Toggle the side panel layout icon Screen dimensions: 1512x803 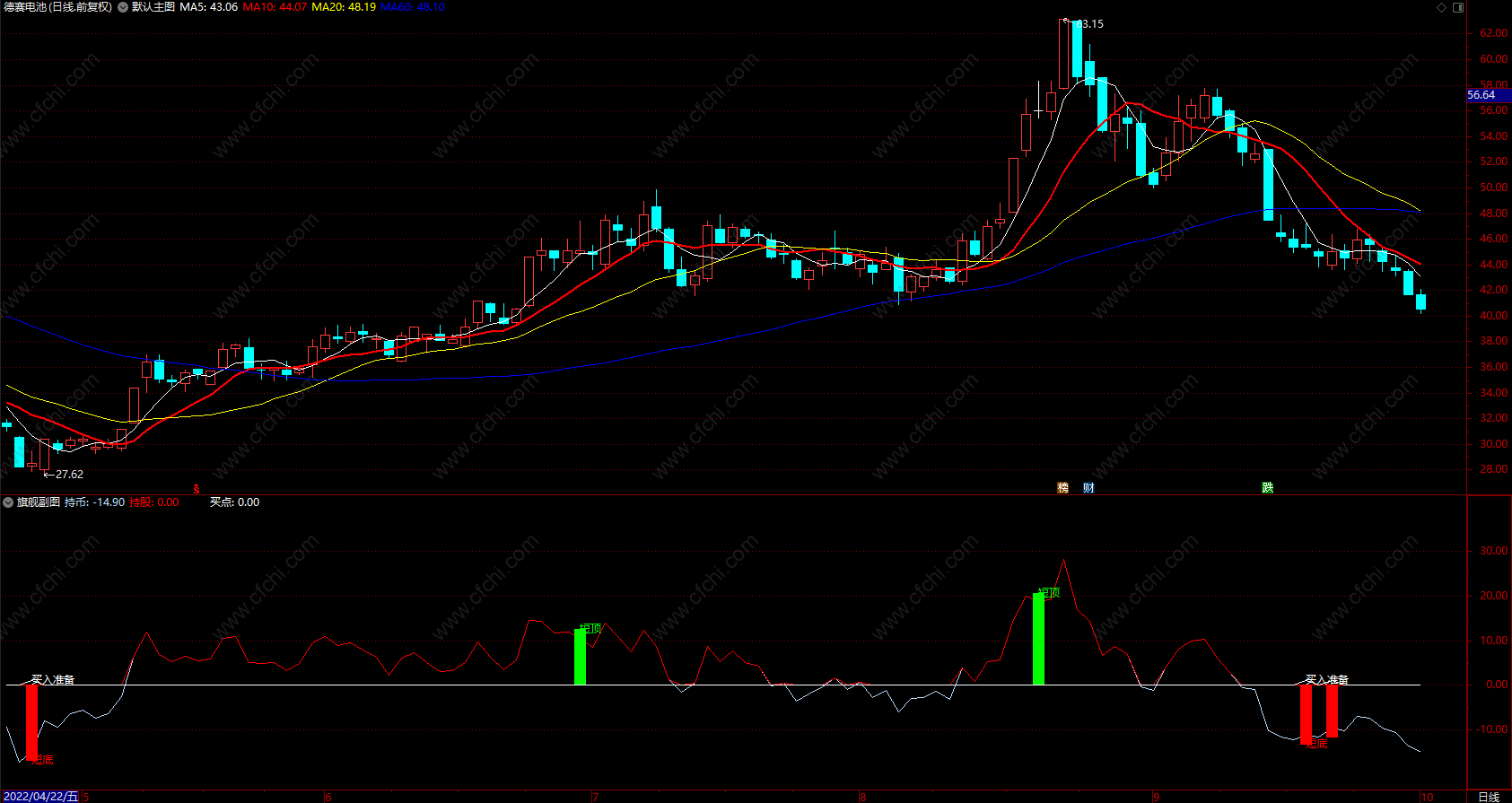(1458, 7)
